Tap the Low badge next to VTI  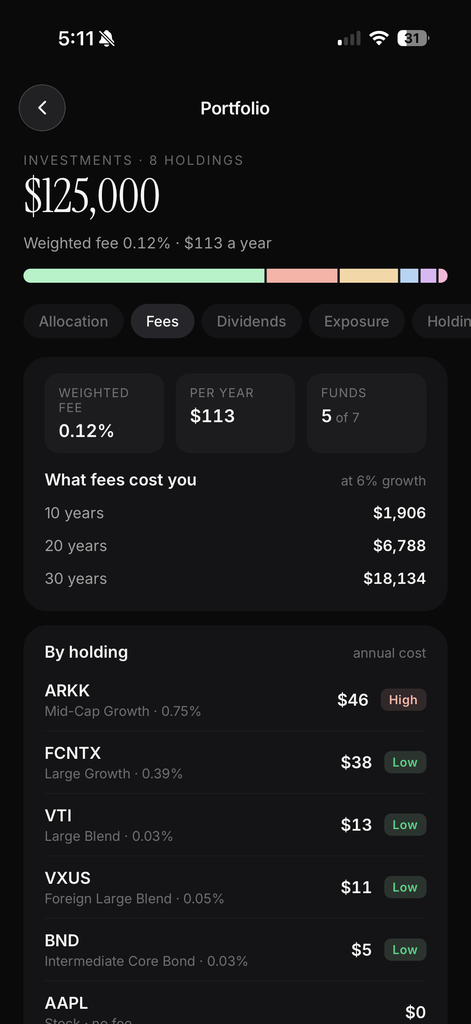(x=405, y=825)
